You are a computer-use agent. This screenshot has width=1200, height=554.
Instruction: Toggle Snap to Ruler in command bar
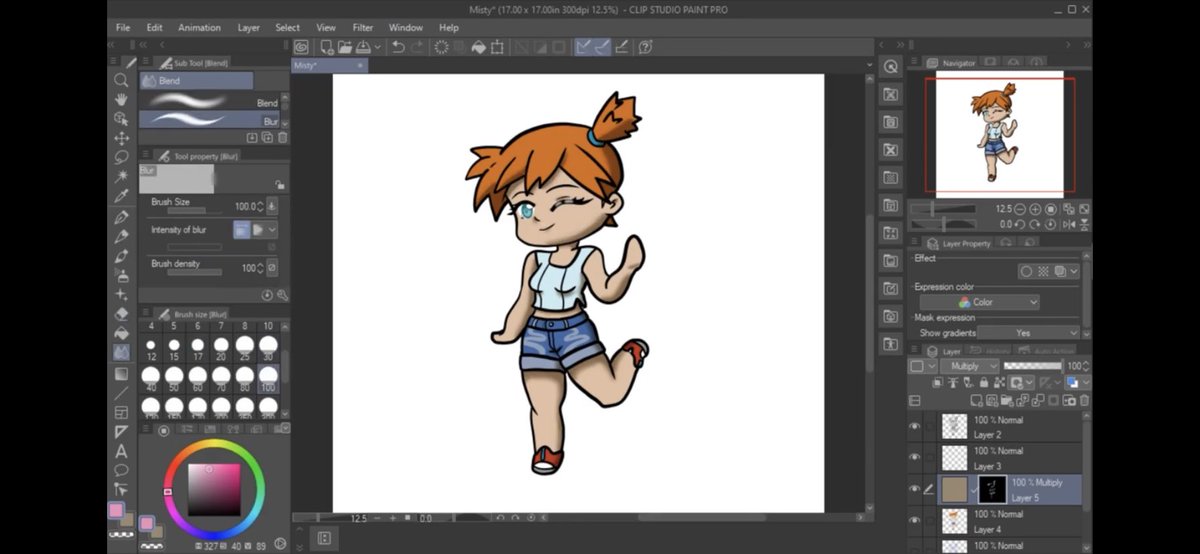[x=584, y=47]
